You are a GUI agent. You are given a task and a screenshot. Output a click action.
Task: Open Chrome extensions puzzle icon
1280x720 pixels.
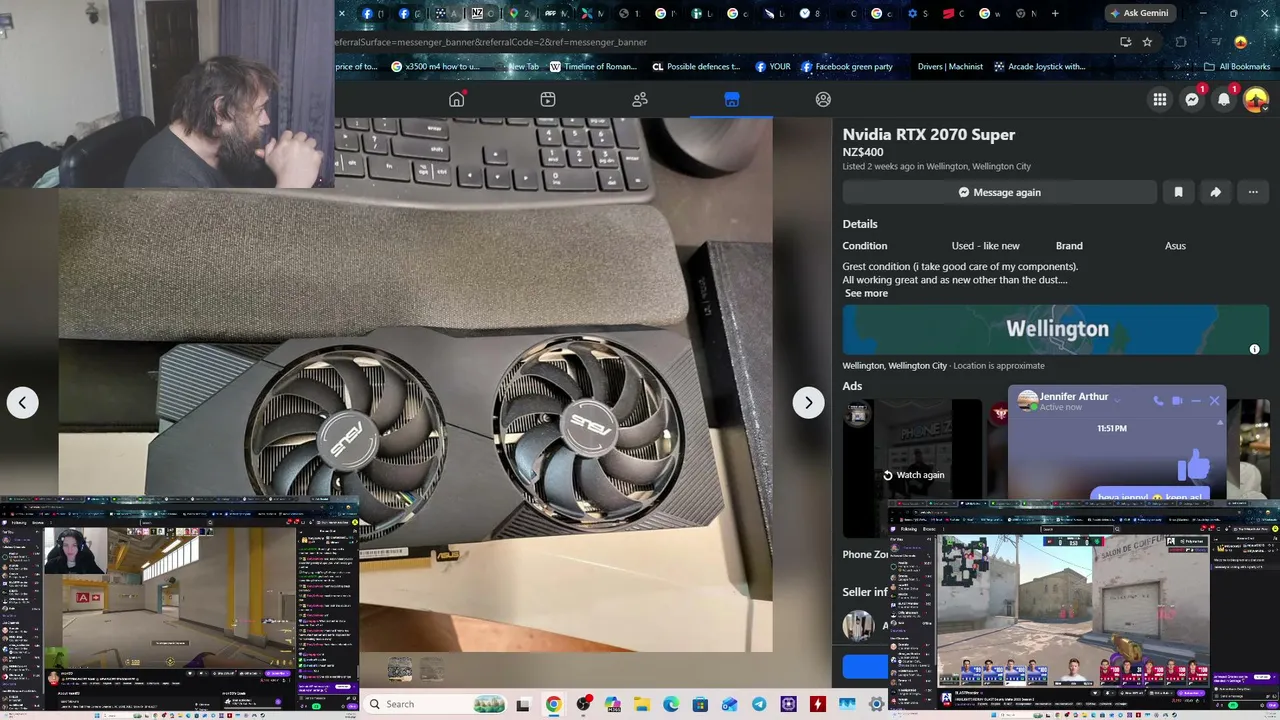click(x=1181, y=42)
